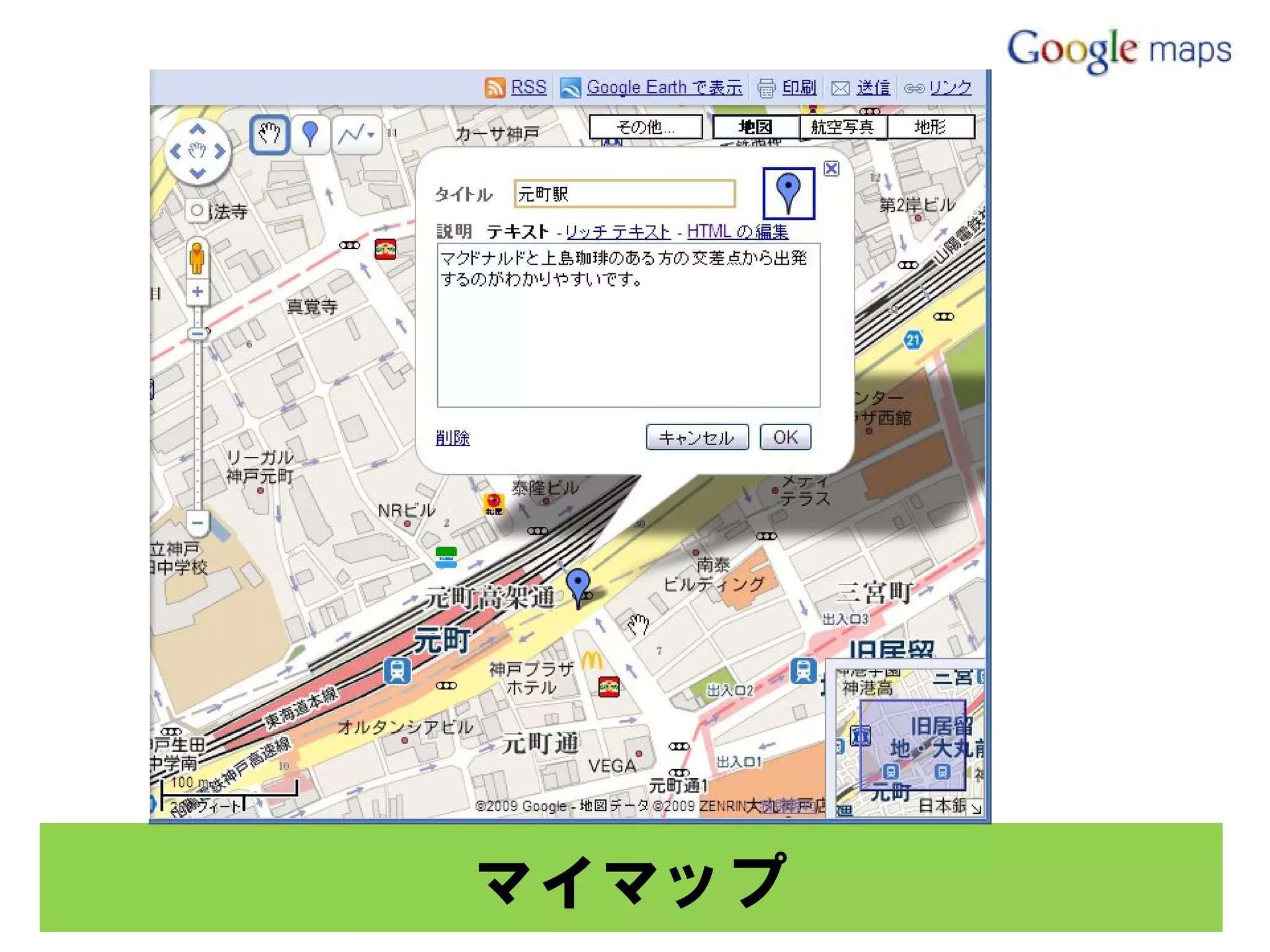Collapse the overview map corner arrow

click(977, 808)
